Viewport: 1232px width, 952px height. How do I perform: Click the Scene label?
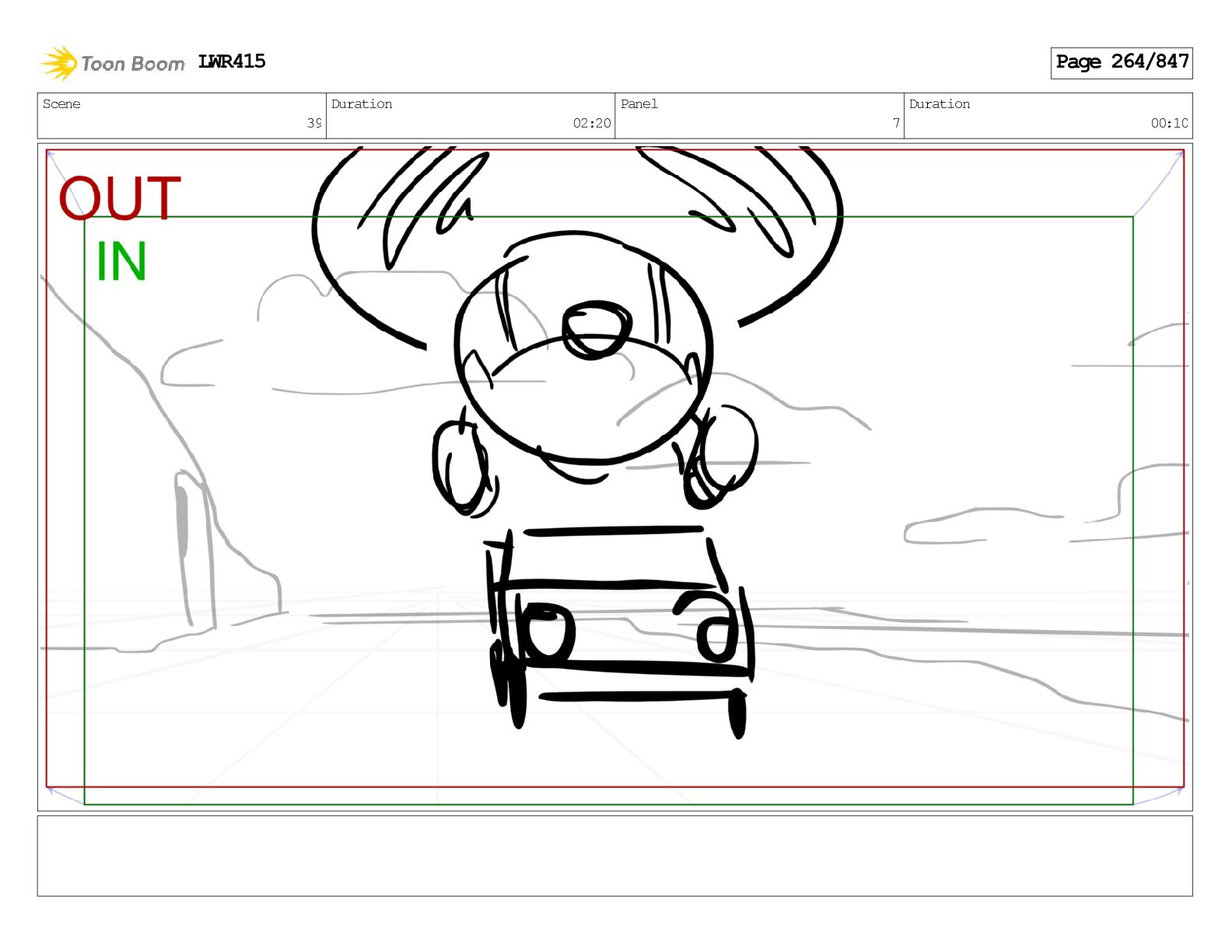[61, 104]
